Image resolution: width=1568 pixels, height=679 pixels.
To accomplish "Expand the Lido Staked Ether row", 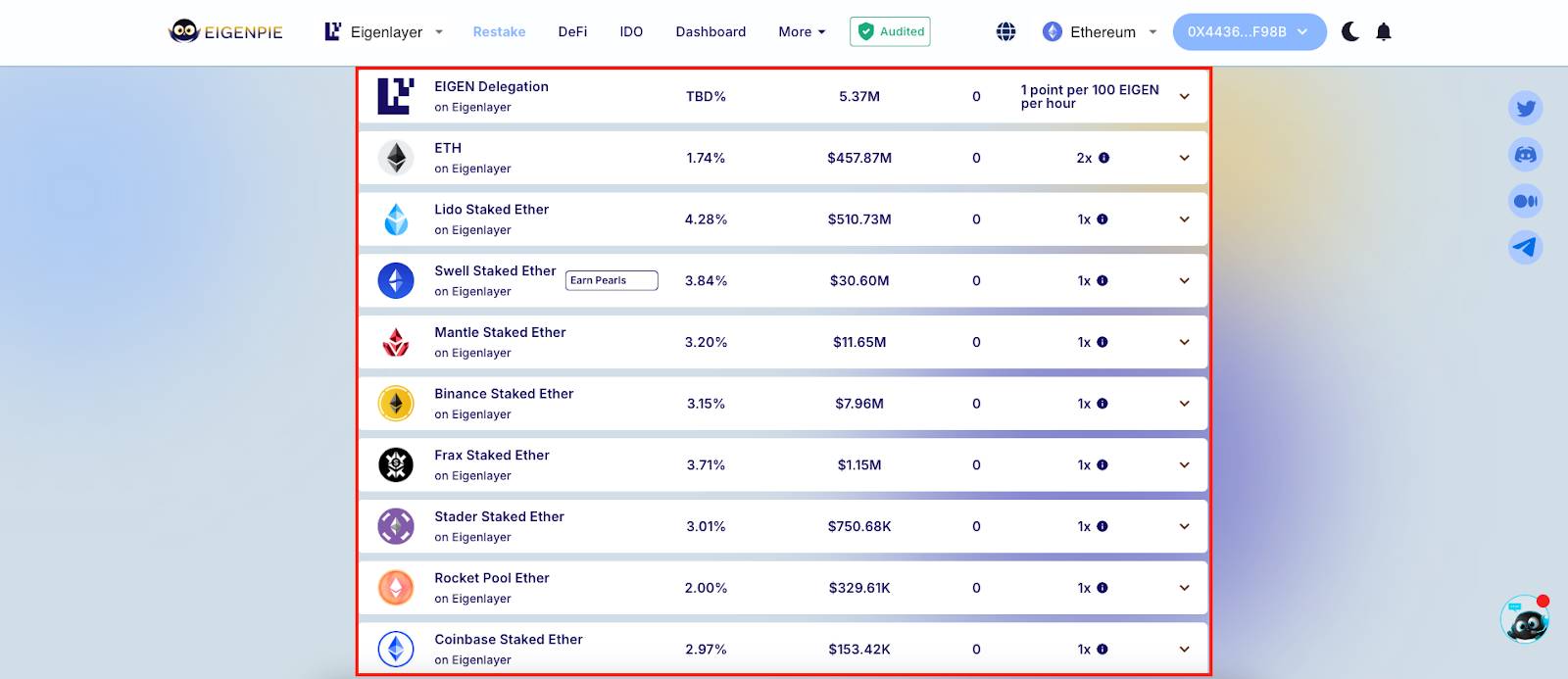I will [1184, 219].
